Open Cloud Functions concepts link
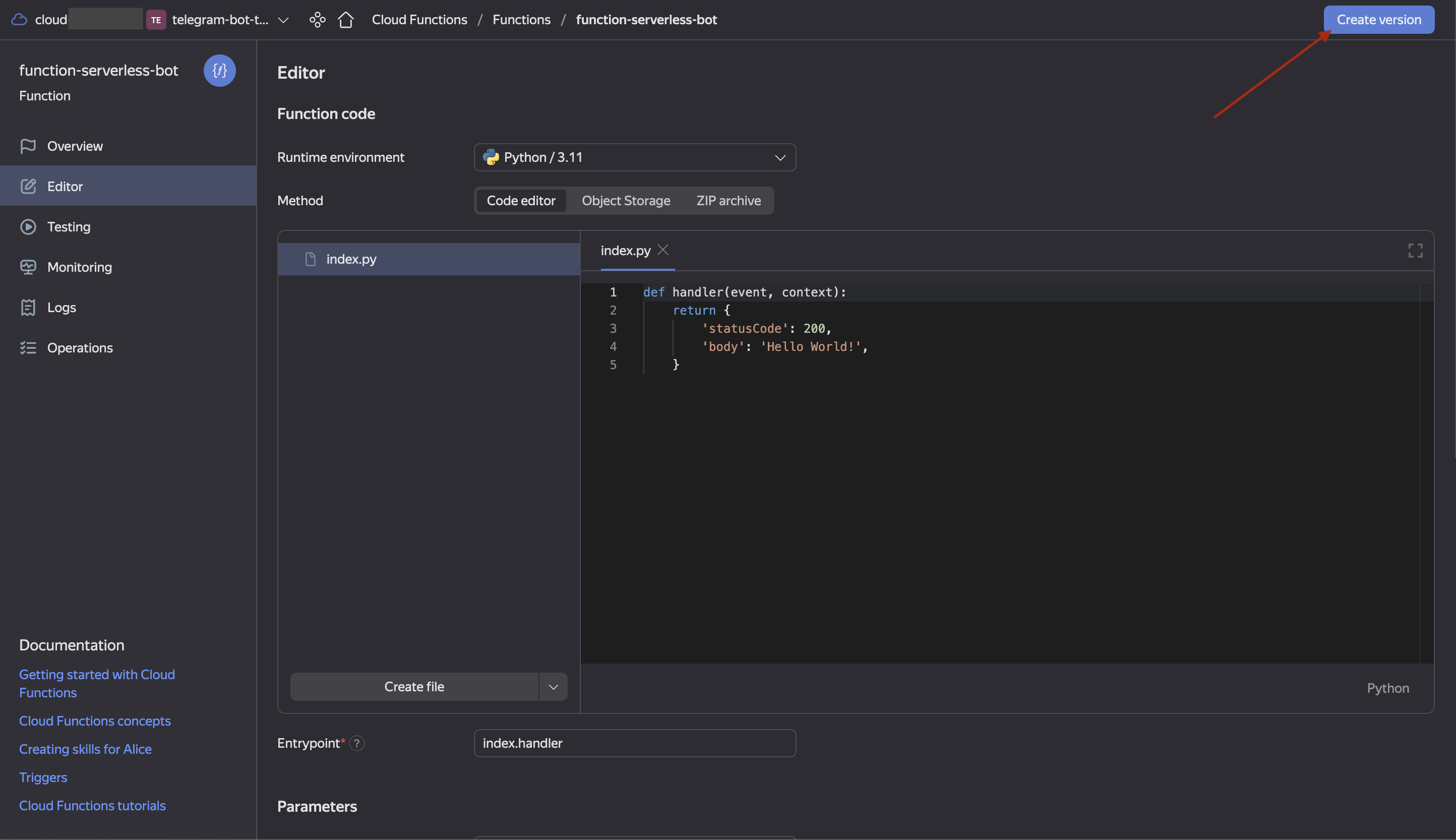This screenshot has height=840, width=1456. [x=95, y=721]
